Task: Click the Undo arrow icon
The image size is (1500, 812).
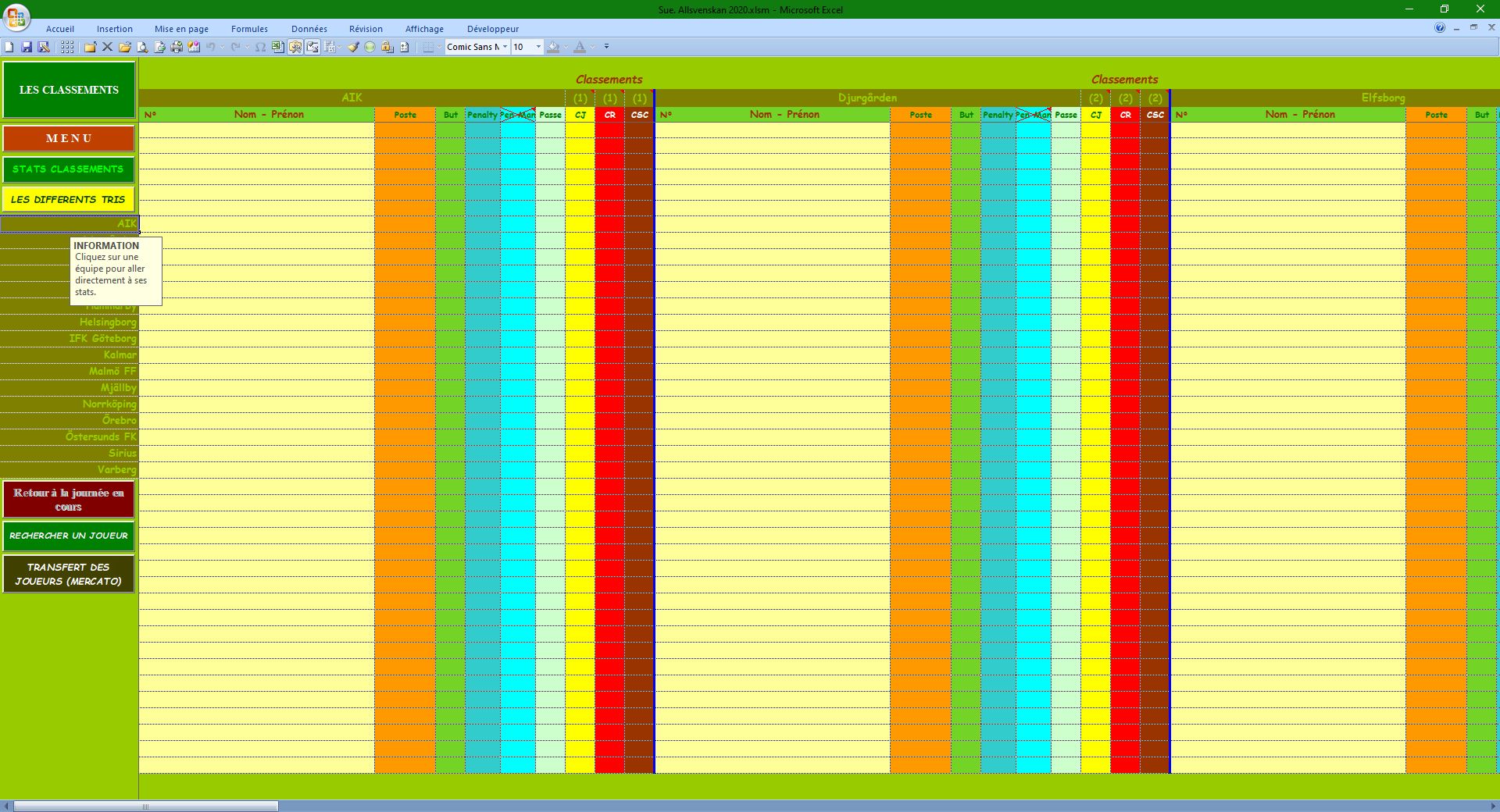Action: click(210, 47)
